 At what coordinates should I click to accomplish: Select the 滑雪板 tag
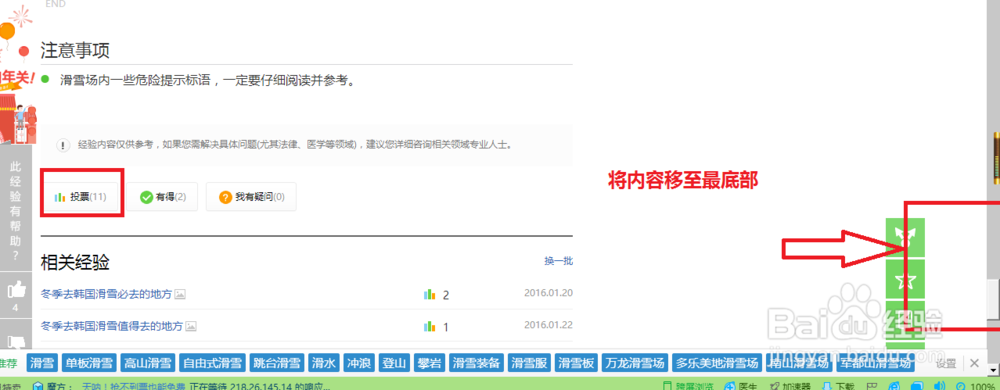577,364
